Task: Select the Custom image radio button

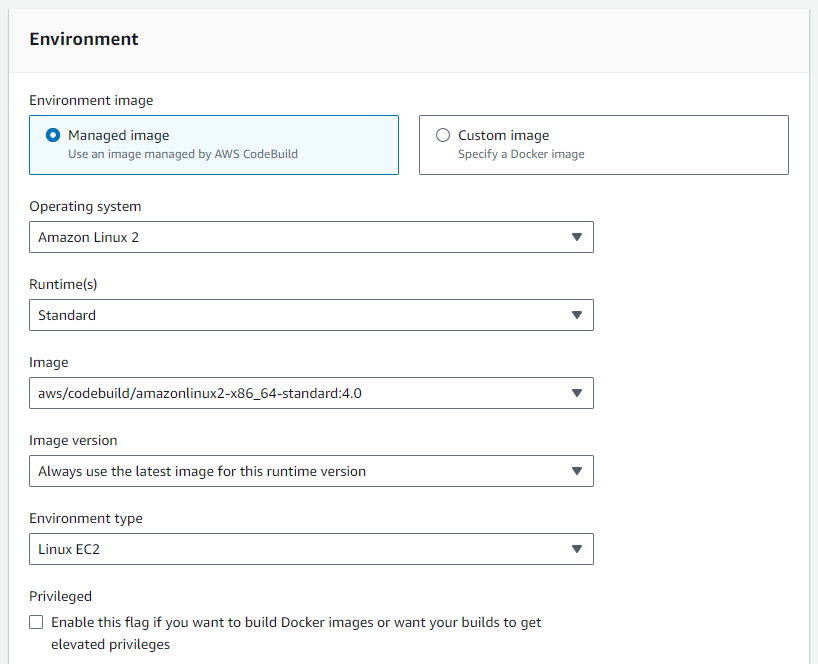Action: (x=443, y=135)
